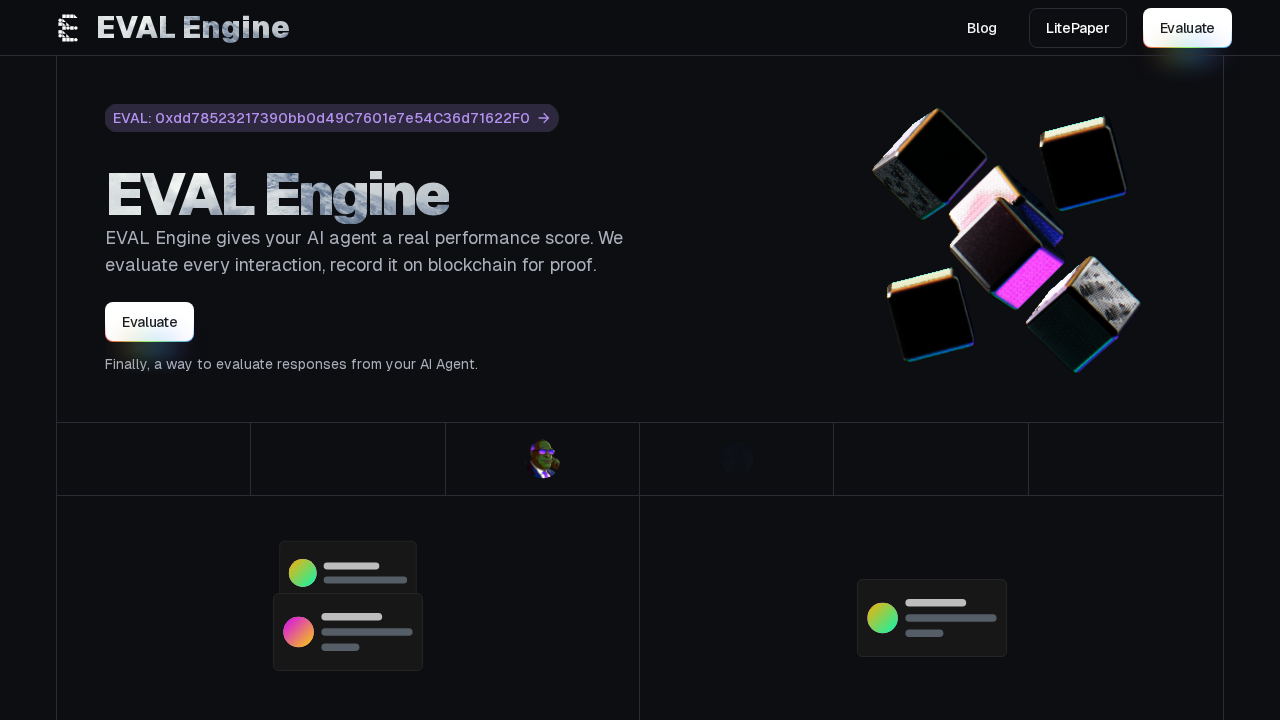Open the Blog page

[982, 28]
